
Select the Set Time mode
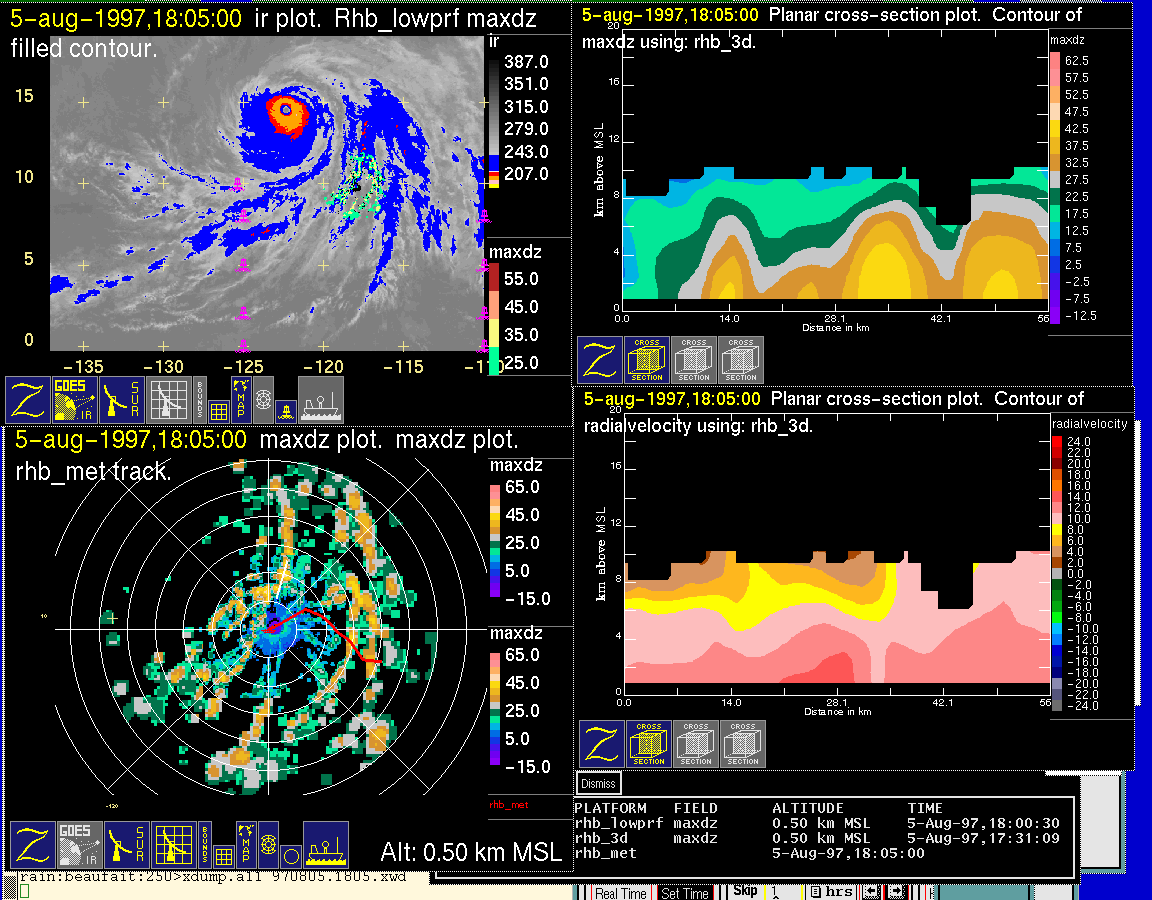click(685, 893)
